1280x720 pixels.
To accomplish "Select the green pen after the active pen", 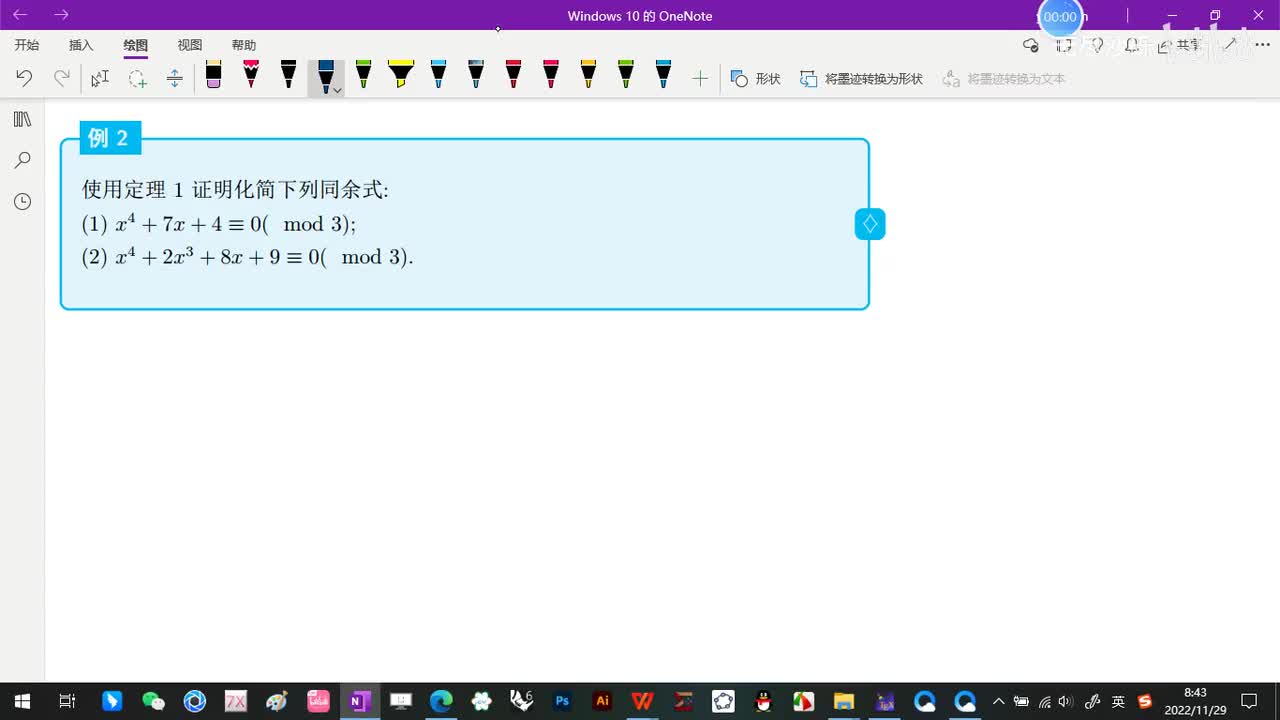I will coord(363,75).
